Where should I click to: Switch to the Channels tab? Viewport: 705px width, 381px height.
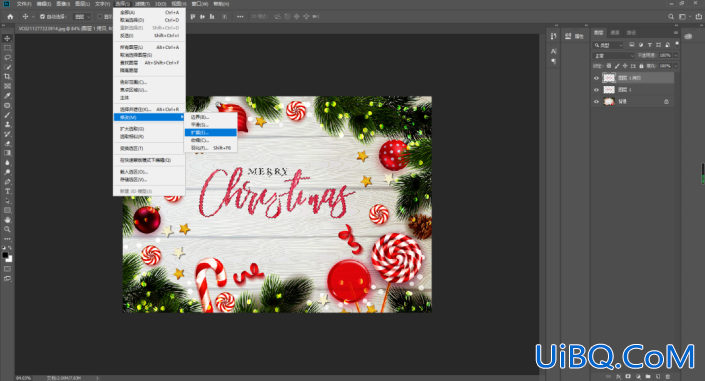pyautogui.click(x=615, y=32)
